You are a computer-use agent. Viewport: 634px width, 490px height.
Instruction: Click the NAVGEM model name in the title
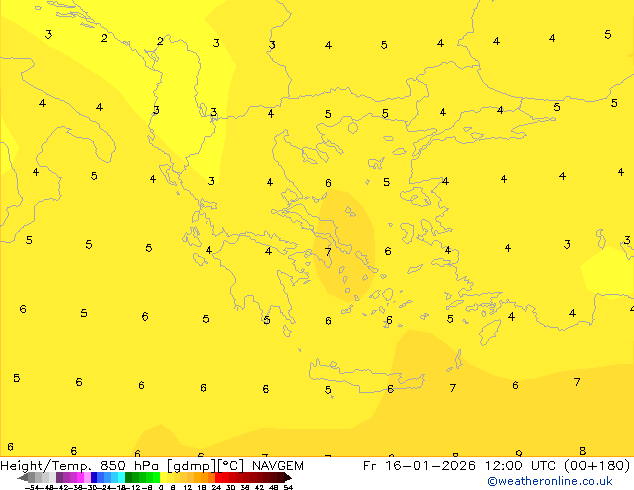click(x=278, y=466)
